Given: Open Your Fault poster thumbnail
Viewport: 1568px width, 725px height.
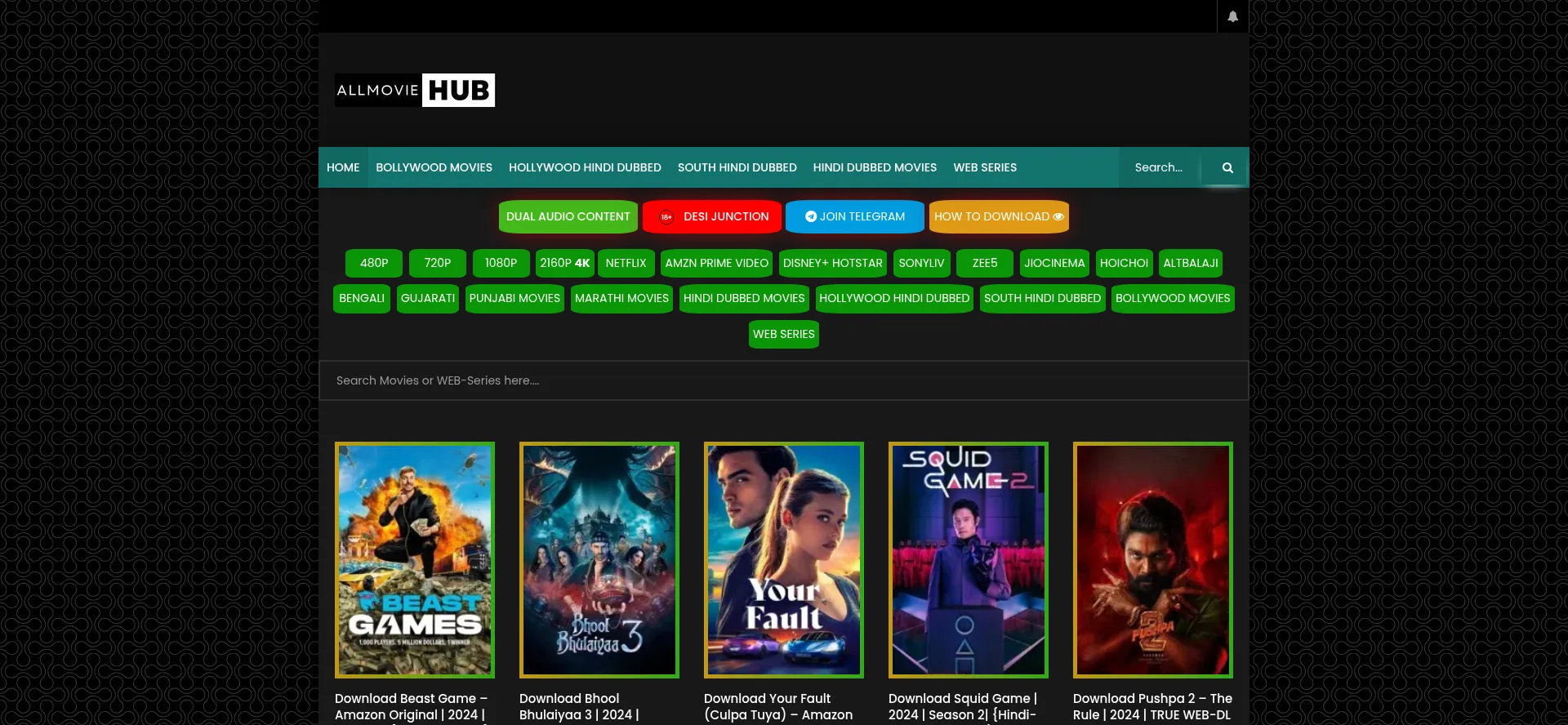Looking at the screenshot, I should [x=784, y=560].
